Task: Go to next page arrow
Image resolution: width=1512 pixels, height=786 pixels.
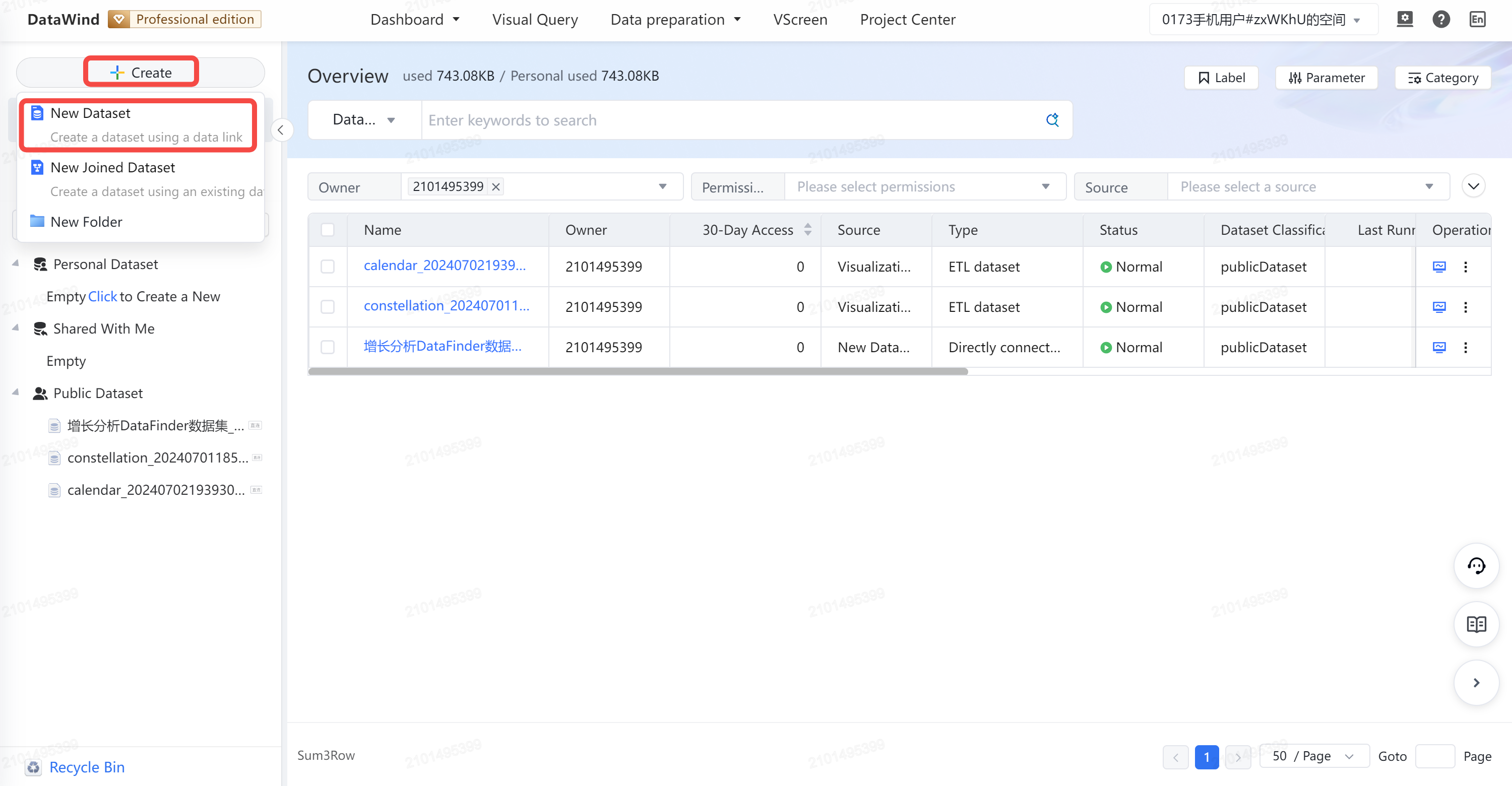Action: coord(1238,757)
